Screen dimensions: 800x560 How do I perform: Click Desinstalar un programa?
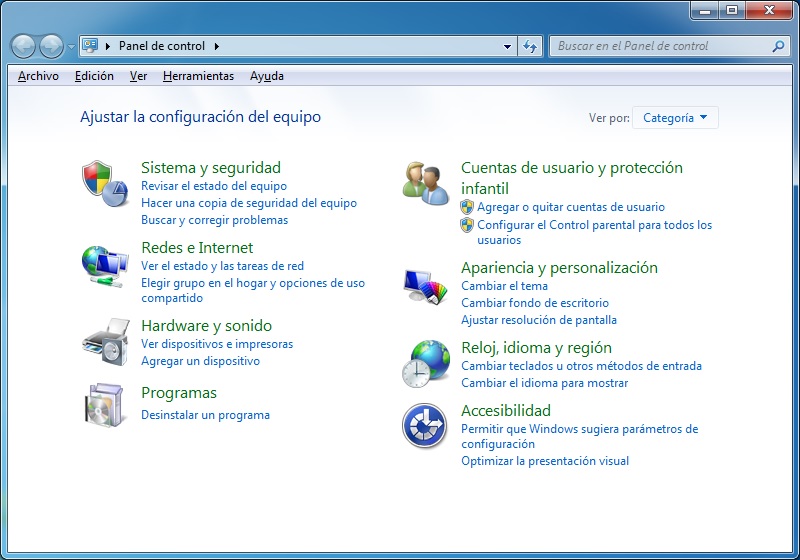pyautogui.click(x=205, y=415)
